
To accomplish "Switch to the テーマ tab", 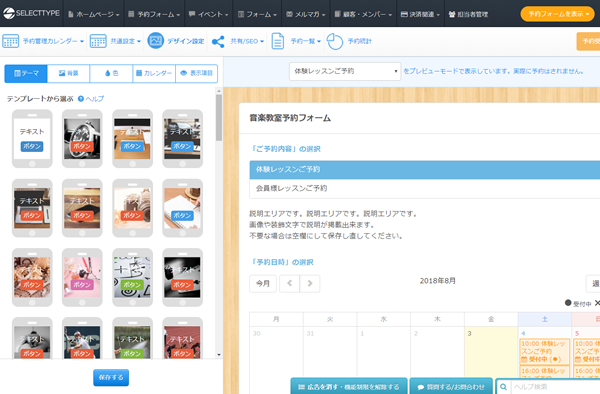I will click(26, 73).
